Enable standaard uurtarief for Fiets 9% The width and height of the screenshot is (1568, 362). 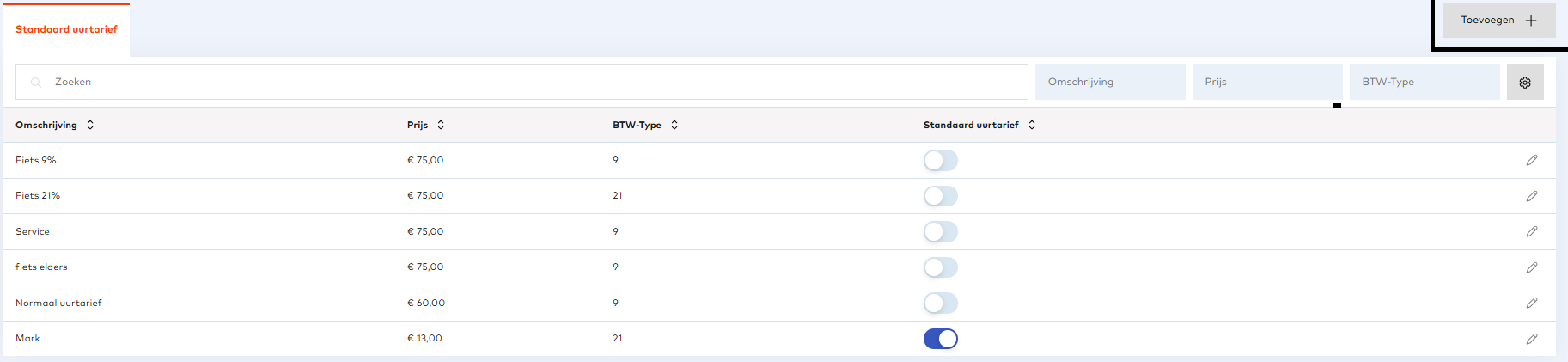(940, 161)
